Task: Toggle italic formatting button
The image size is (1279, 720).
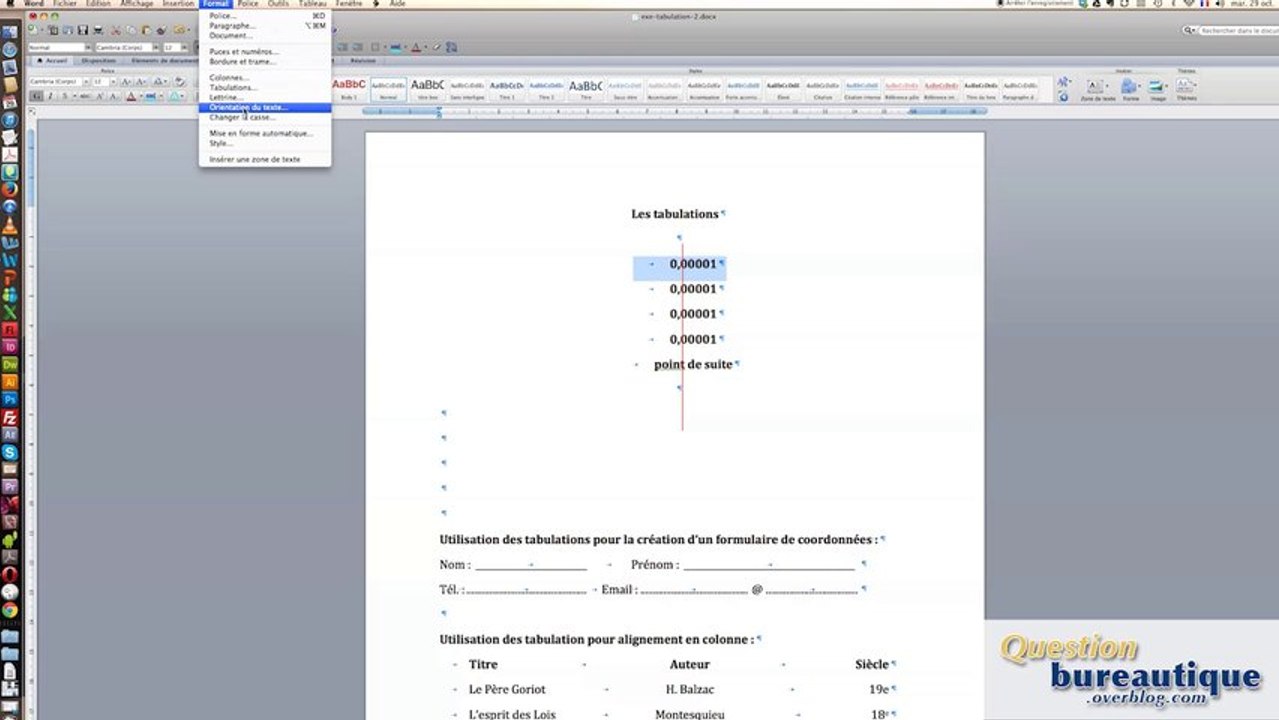Action: pos(51,96)
